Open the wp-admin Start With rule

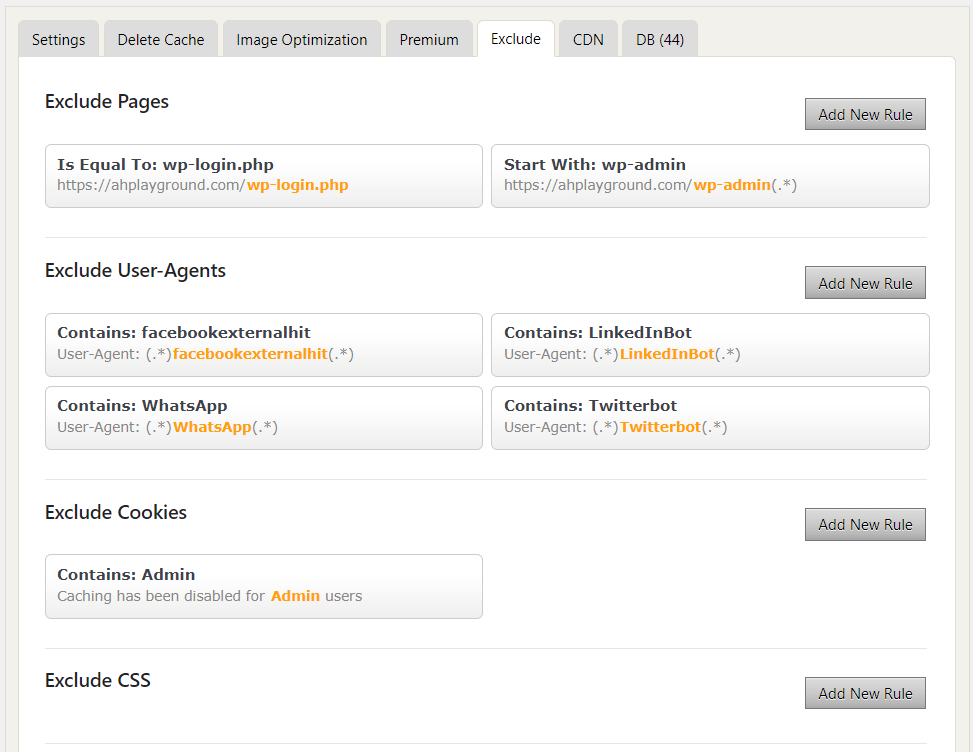coord(710,175)
